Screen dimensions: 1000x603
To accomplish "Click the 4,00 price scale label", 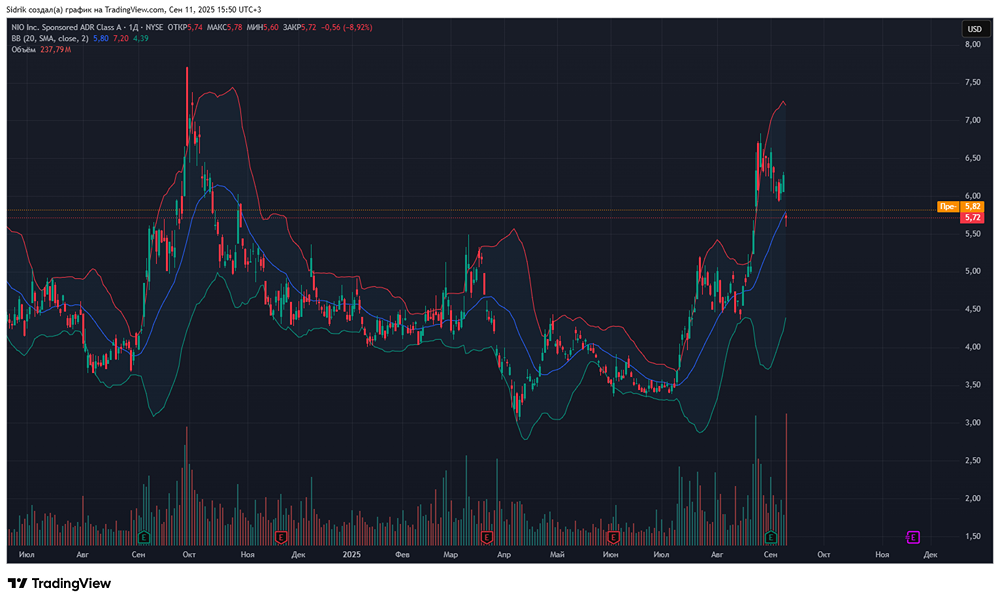I will (973, 347).
